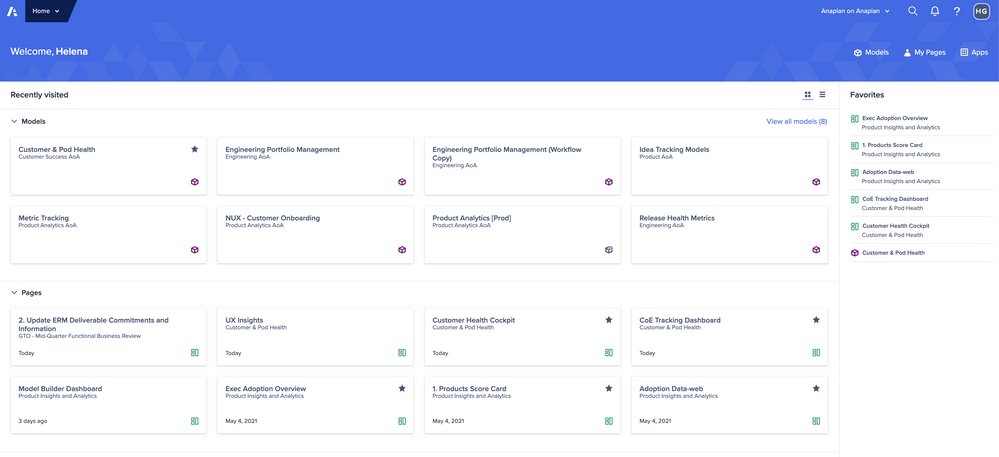Click Metric Tracking card title
Viewport: 999px width, 457px height.
43,218
